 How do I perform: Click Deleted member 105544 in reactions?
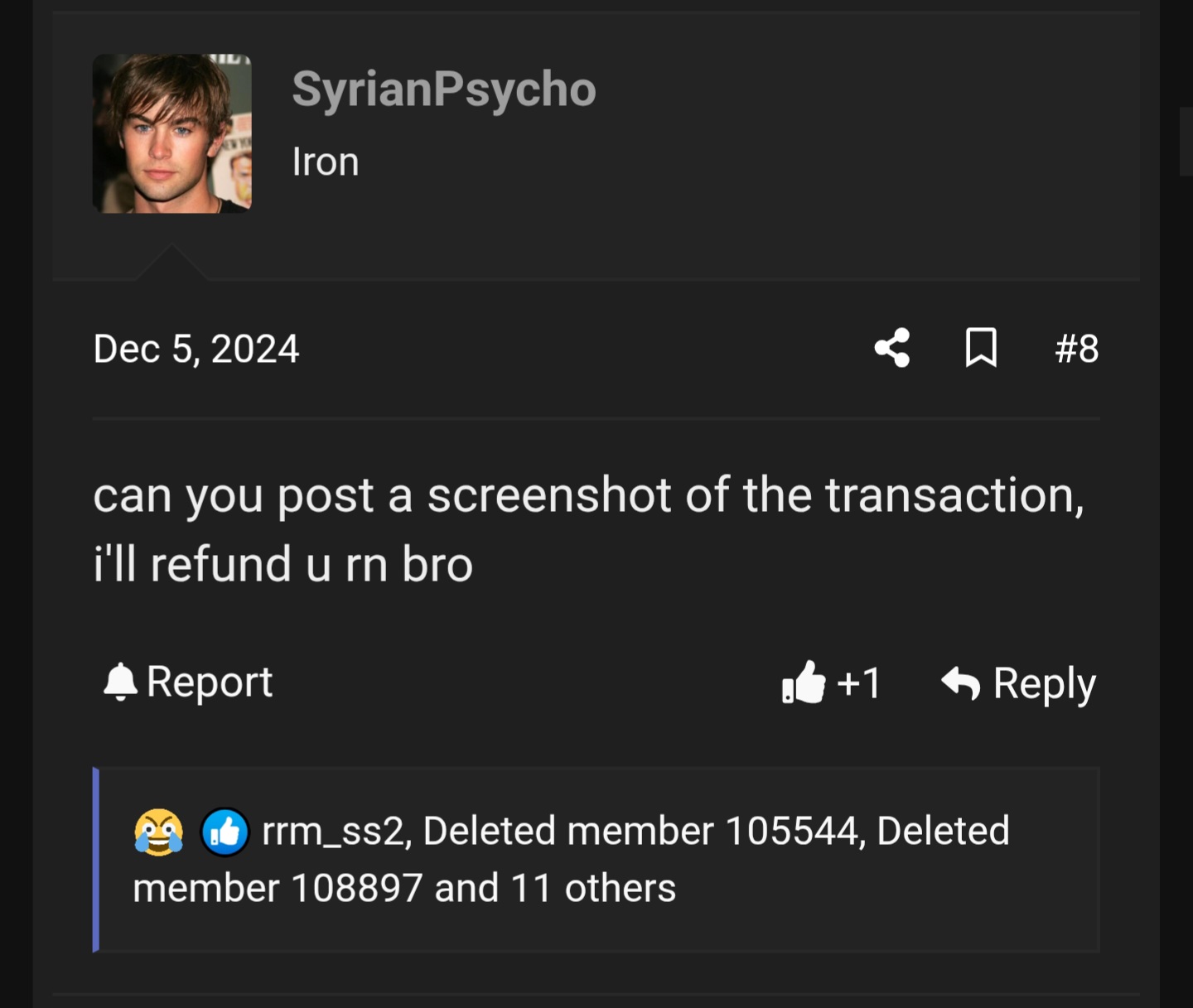click(x=640, y=831)
